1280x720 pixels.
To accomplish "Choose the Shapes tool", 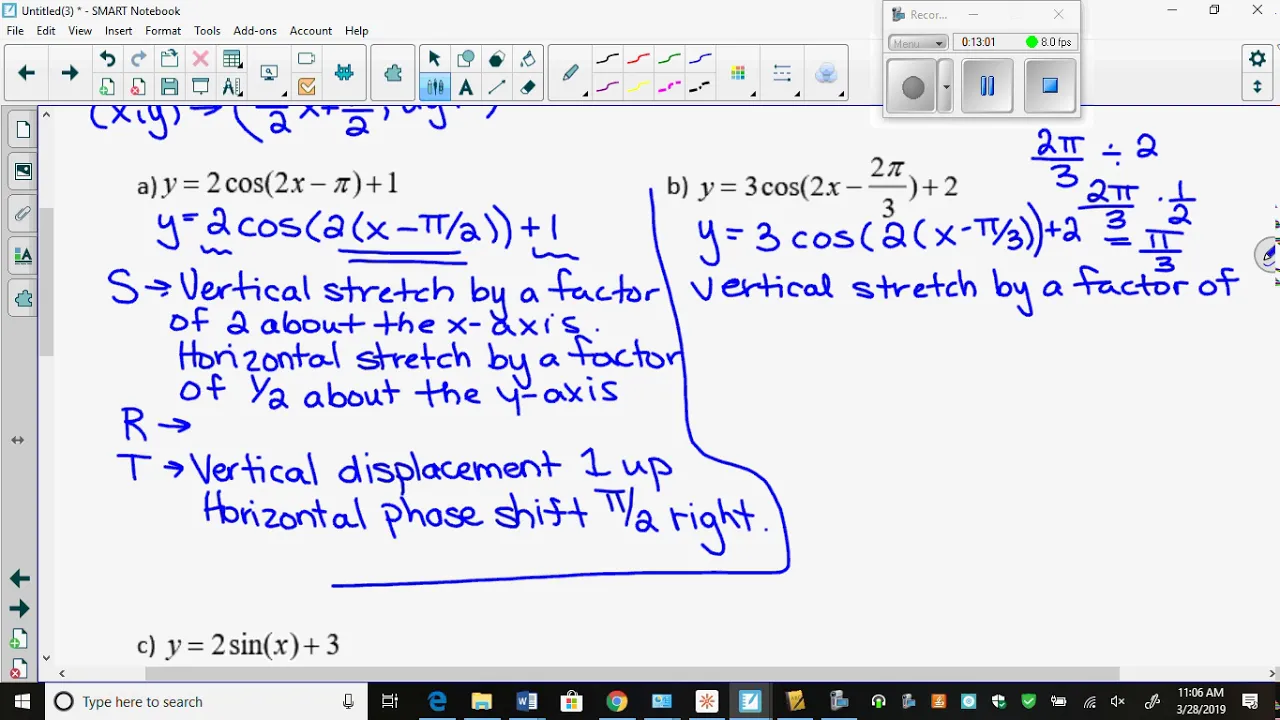I will tap(465, 59).
